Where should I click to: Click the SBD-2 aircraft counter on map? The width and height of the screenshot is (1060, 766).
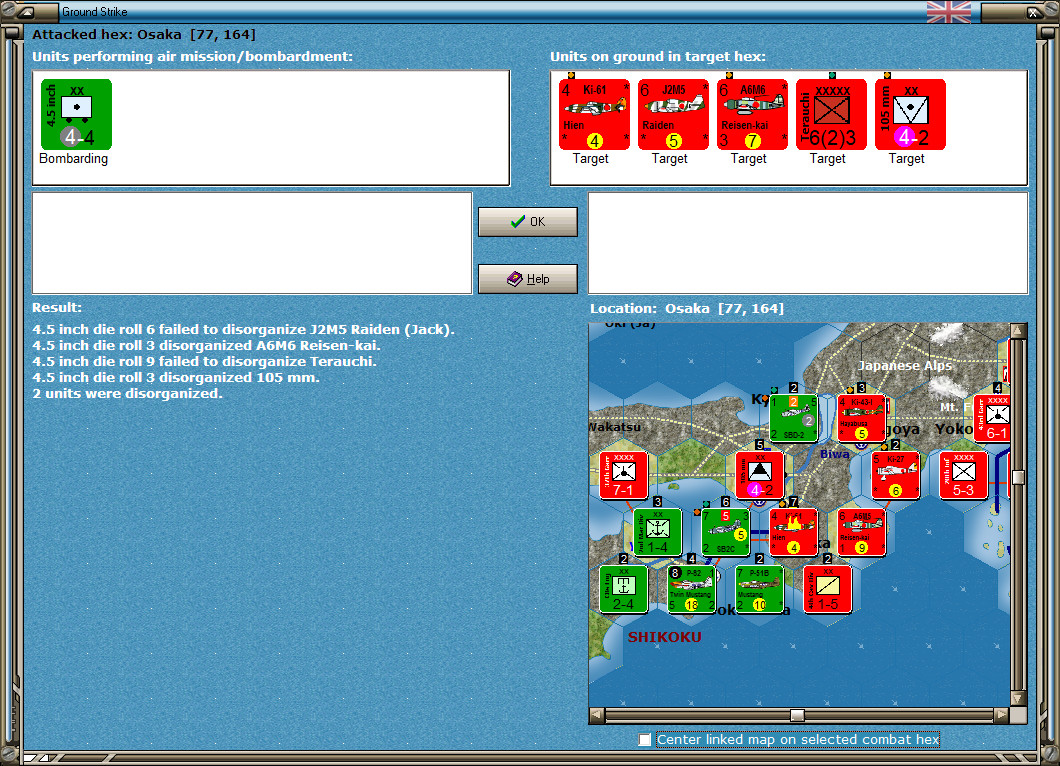(x=793, y=418)
